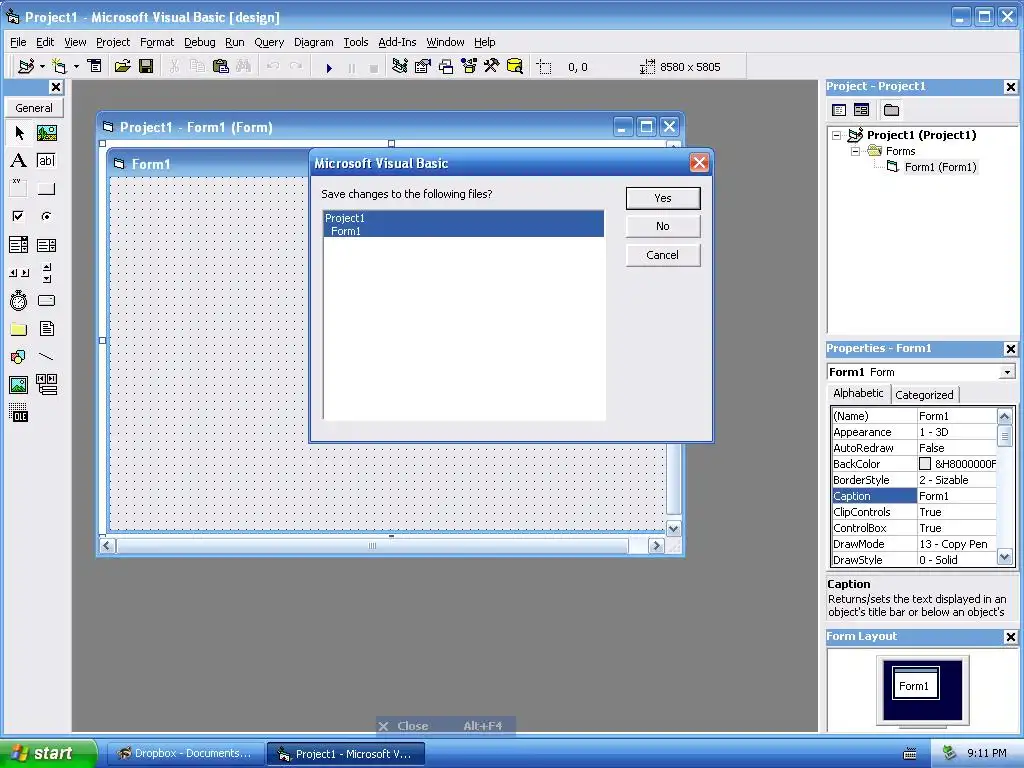Select the Timer tool in the toolbox
The width and height of the screenshot is (1024, 768).
(x=19, y=301)
